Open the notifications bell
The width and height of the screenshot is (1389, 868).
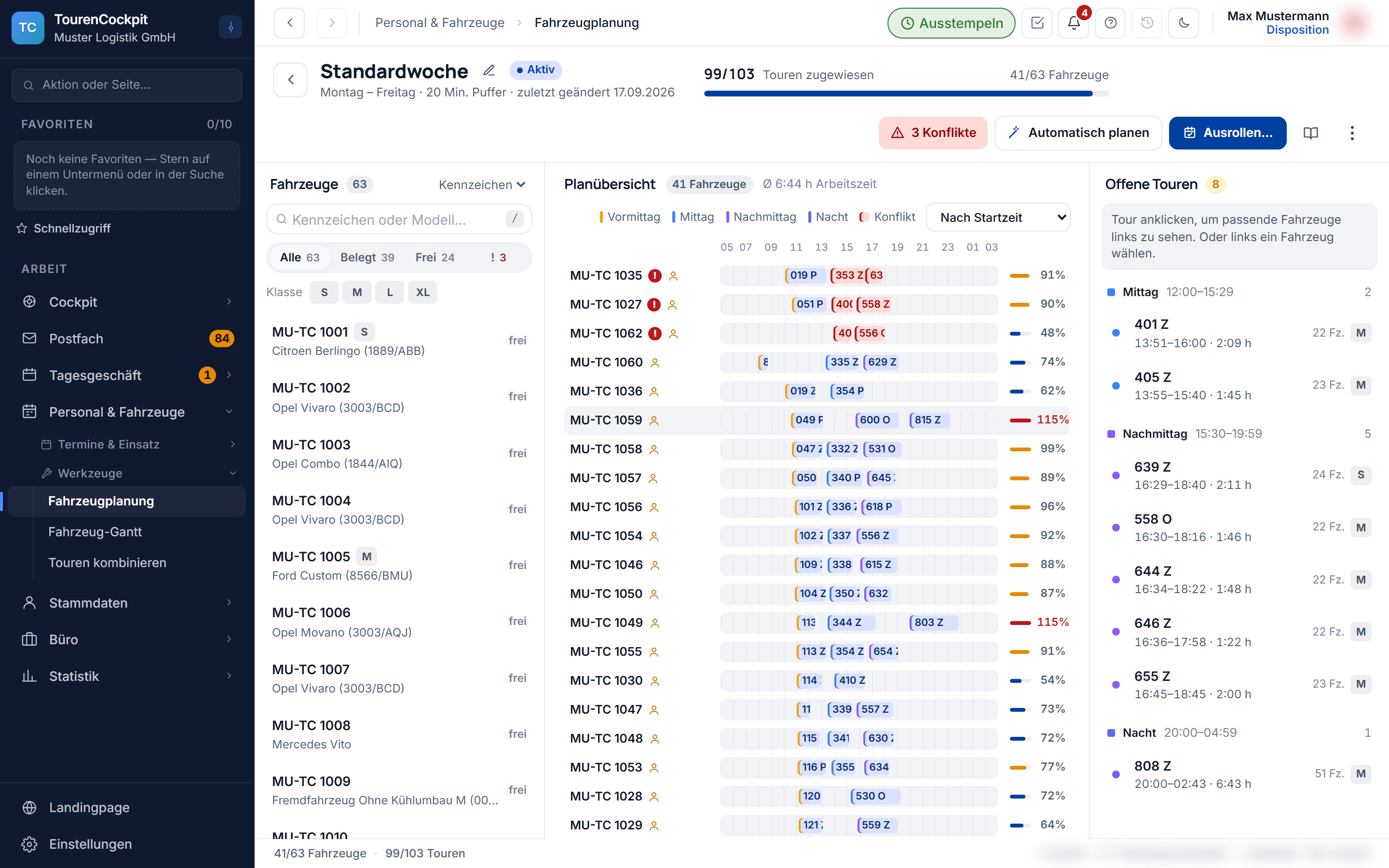point(1073,23)
